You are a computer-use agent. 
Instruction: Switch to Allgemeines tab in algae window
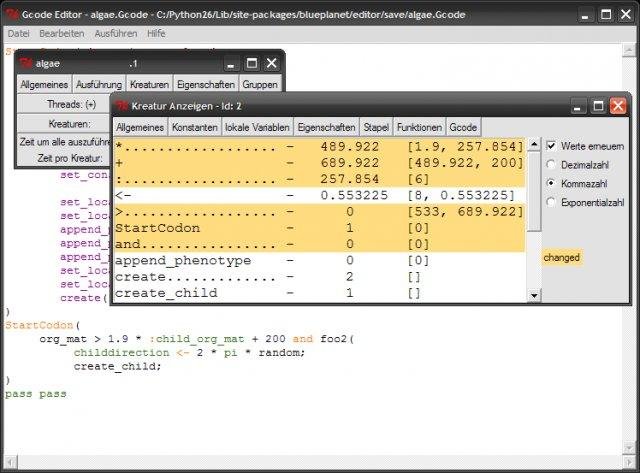44,84
